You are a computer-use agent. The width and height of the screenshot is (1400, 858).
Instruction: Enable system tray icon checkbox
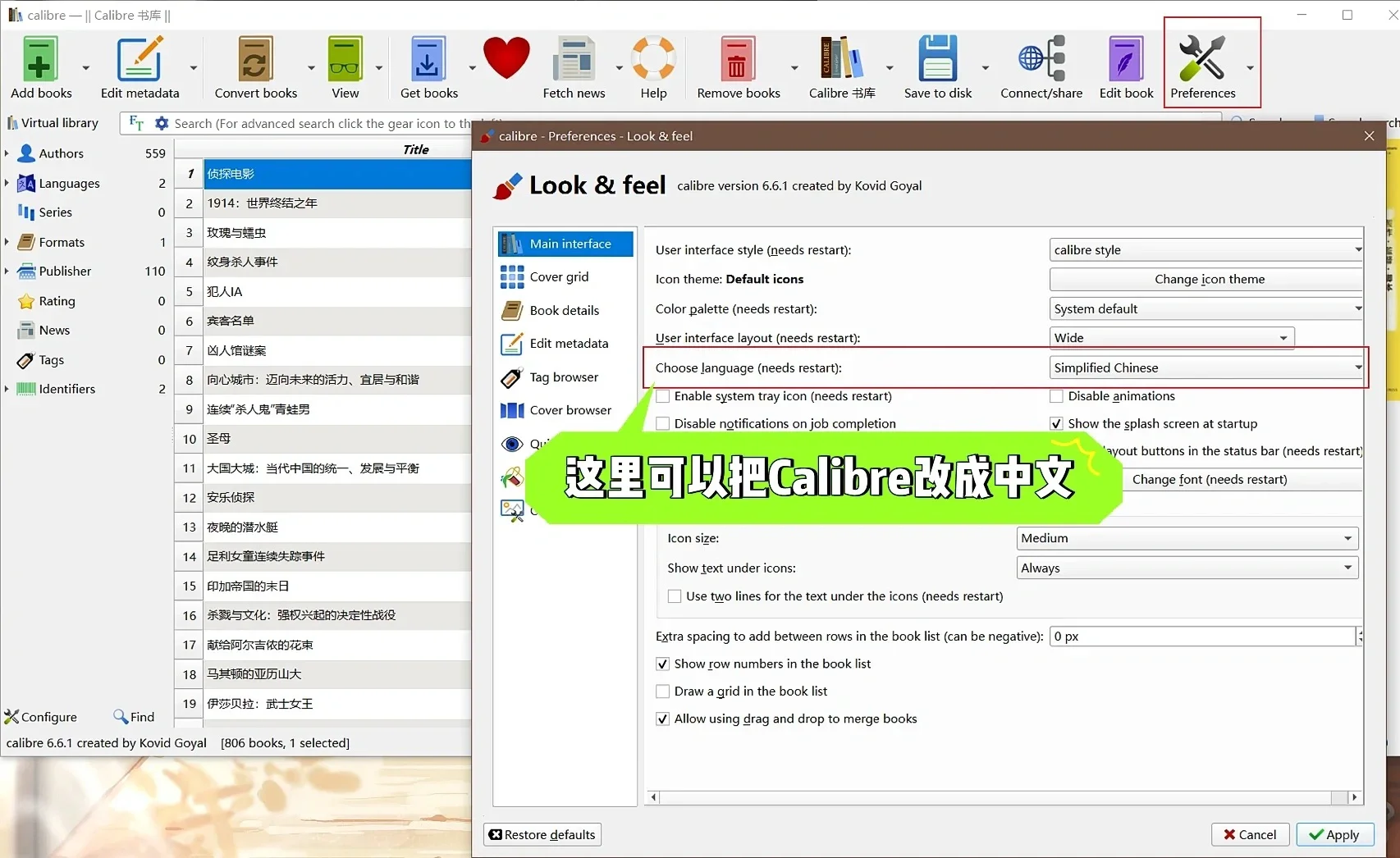(663, 396)
